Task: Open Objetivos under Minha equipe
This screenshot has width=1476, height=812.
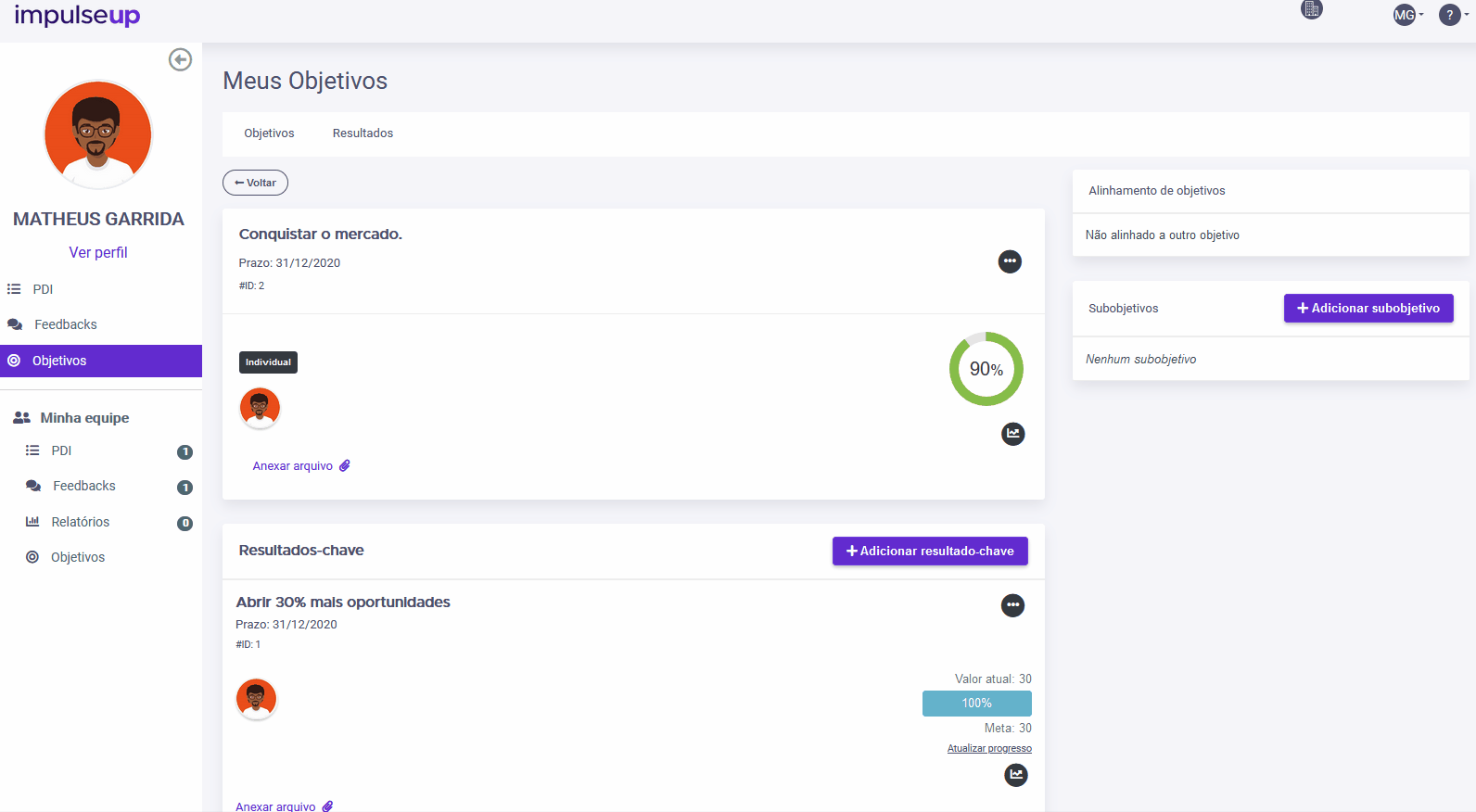Action: click(78, 557)
